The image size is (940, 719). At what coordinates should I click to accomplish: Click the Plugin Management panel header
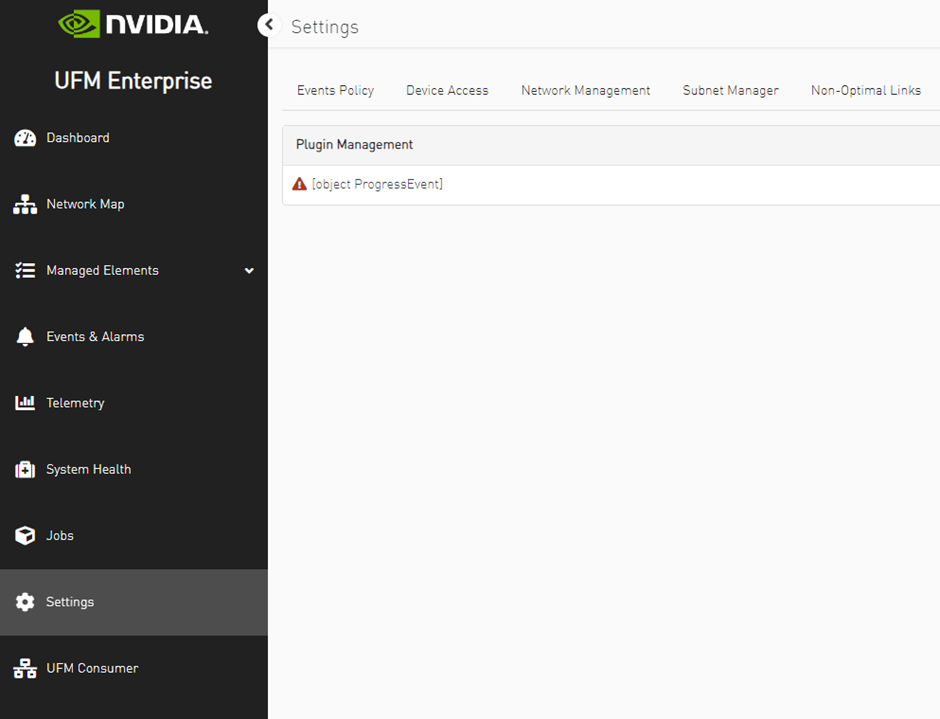click(354, 145)
